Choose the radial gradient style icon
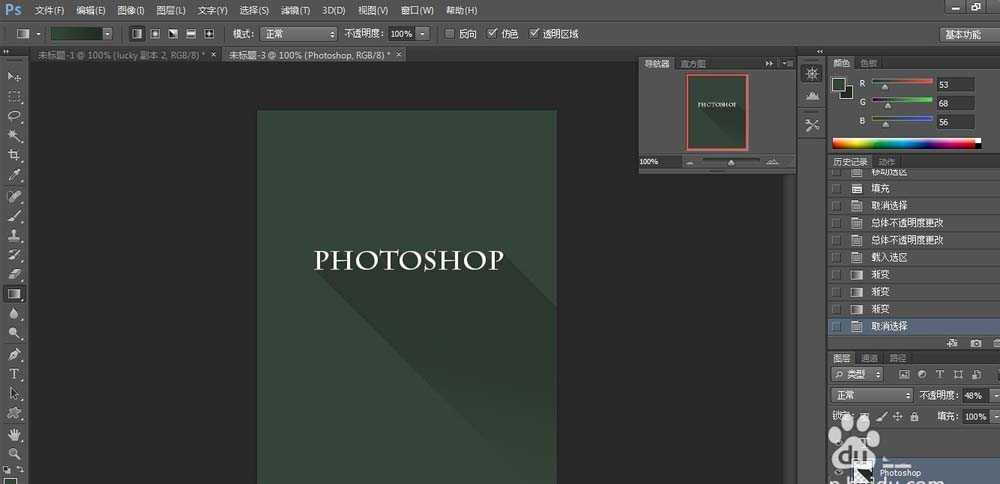The height and width of the screenshot is (484, 1000). click(x=154, y=34)
